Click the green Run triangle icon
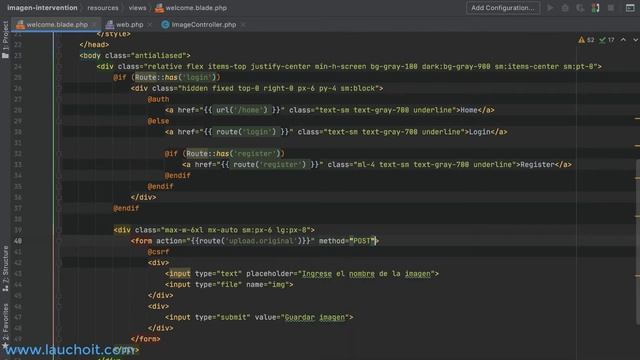This screenshot has width=640, height=360. tap(550, 8)
